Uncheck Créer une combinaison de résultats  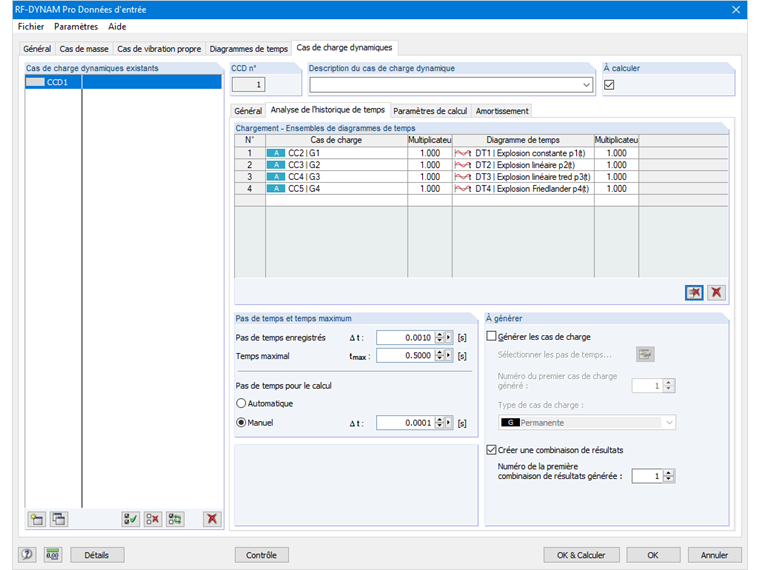491,450
